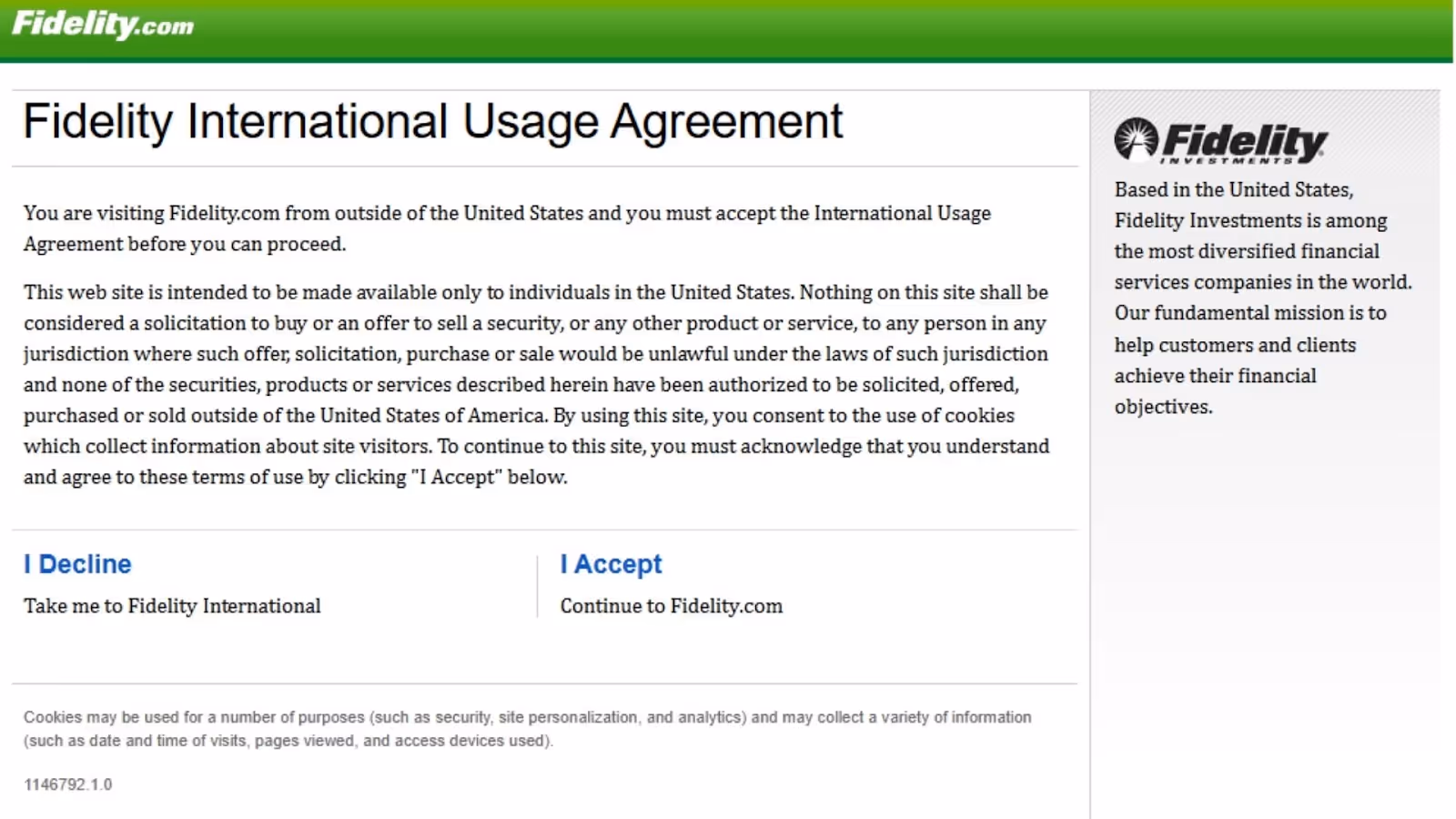Click the sidebar text 'Based in the United States'
Viewport: 1456px width, 819px height.
click(1263, 298)
